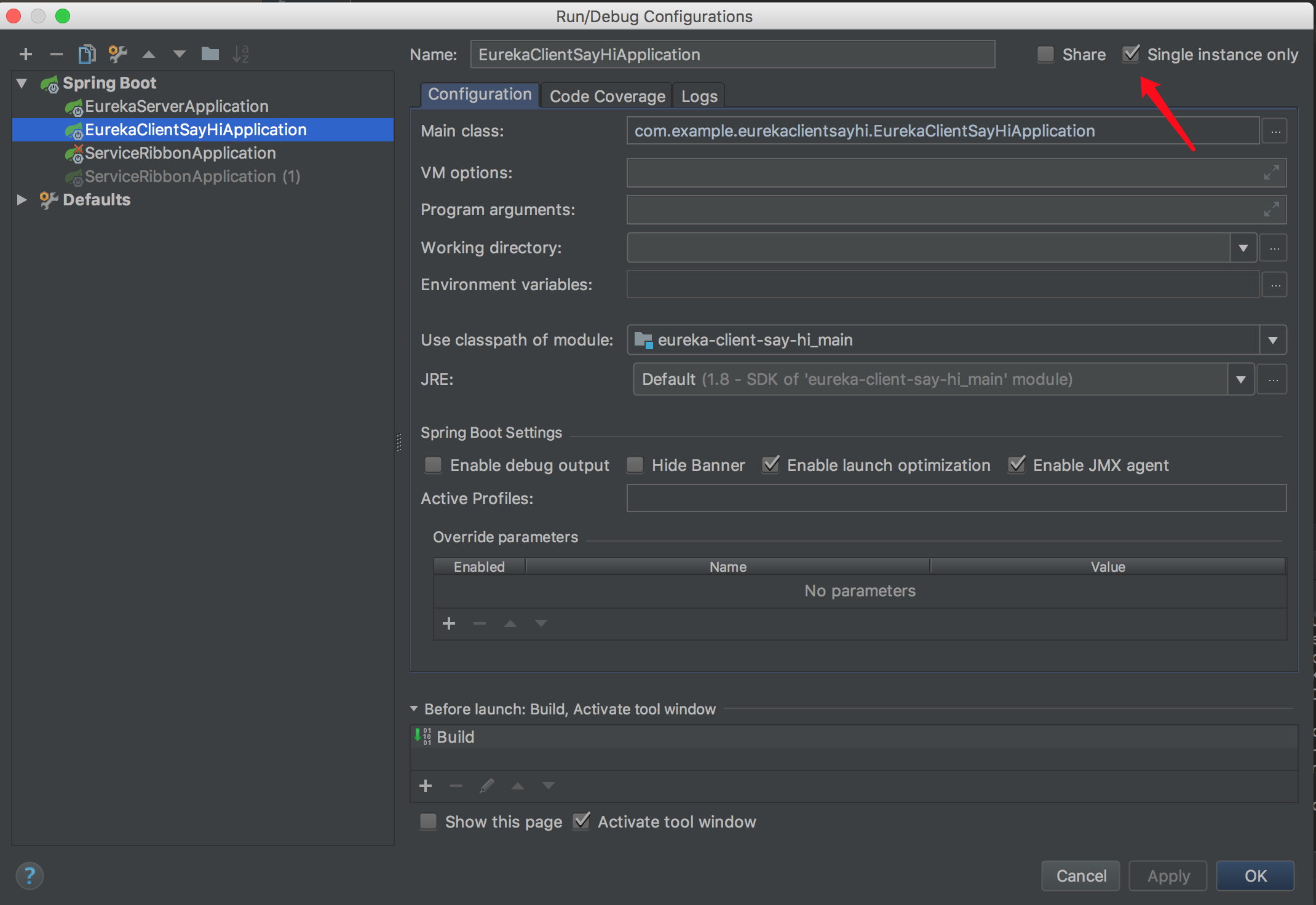Expand the Defaults tree node
1316x905 pixels.
[x=22, y=200]
